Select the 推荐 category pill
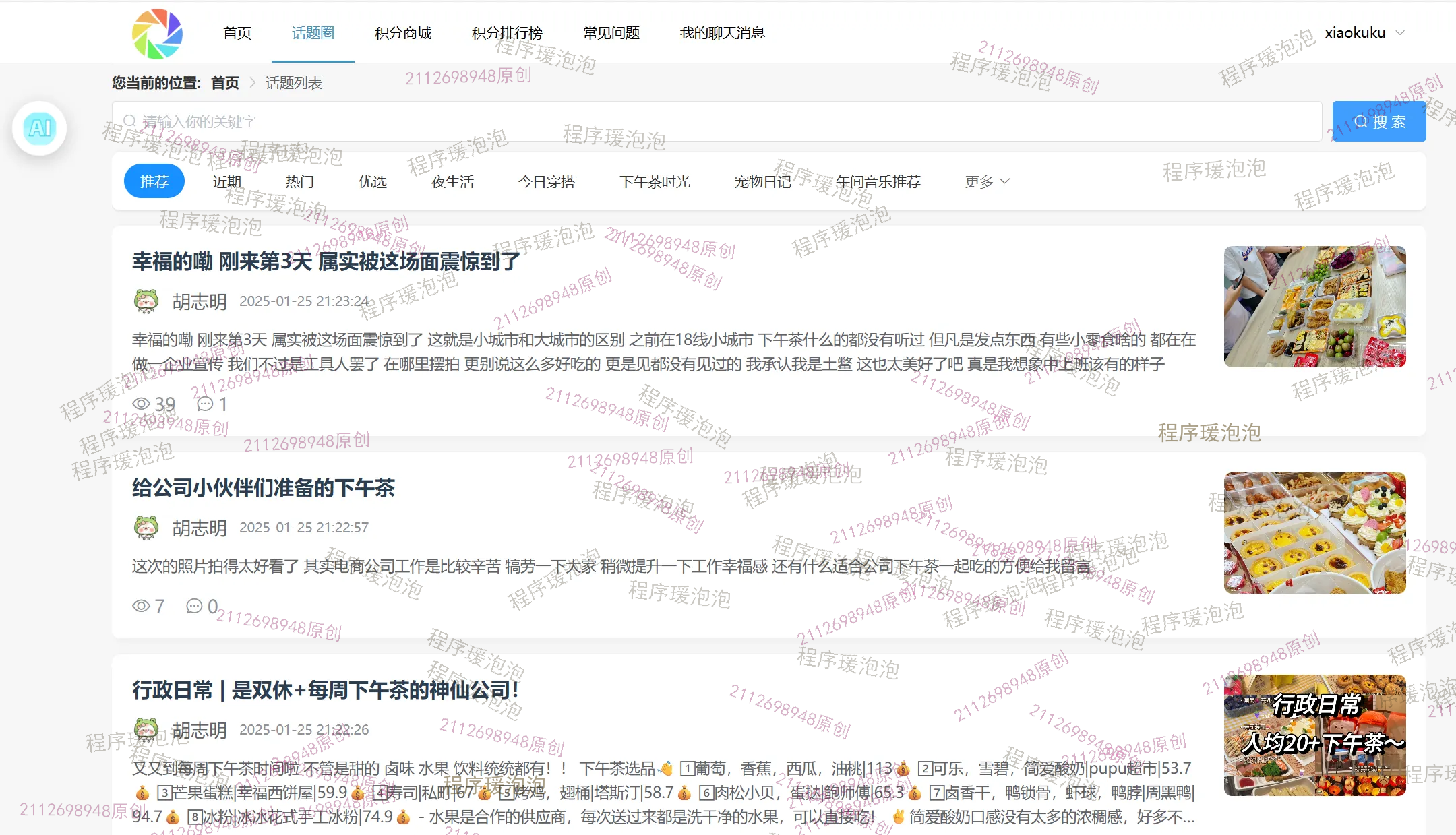The image size is (1456, 835). pos(154,181)
